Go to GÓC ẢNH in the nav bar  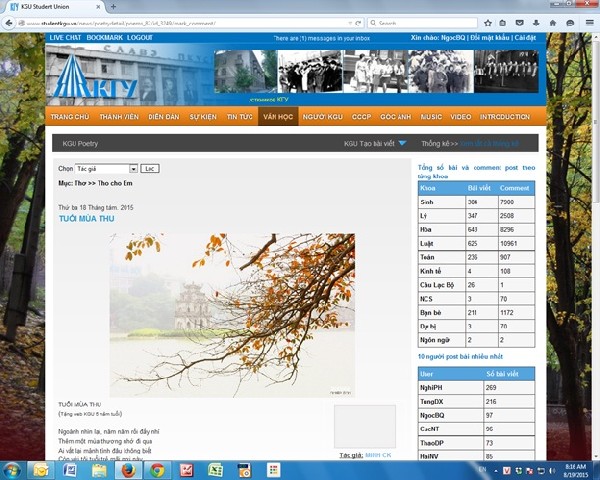point(396,117)
